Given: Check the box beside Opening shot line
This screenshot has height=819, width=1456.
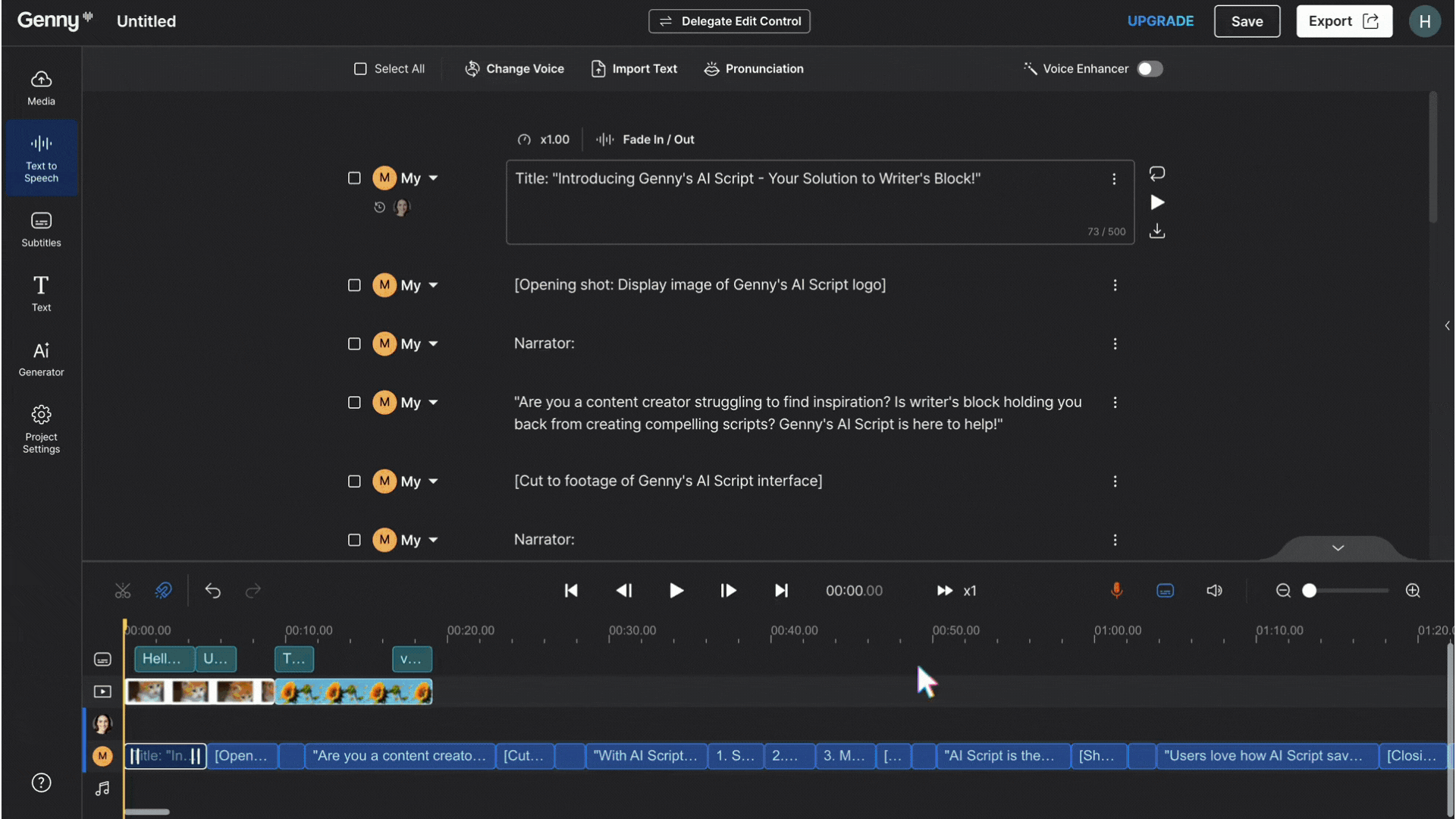Looking at the screenshot, I should (354, 285).
